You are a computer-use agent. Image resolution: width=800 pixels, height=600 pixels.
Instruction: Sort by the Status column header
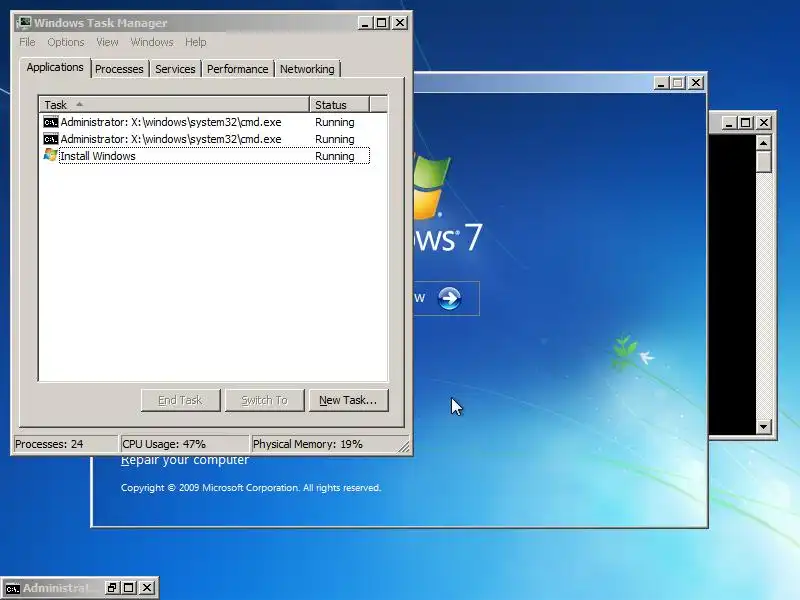[x=339, y=105]
